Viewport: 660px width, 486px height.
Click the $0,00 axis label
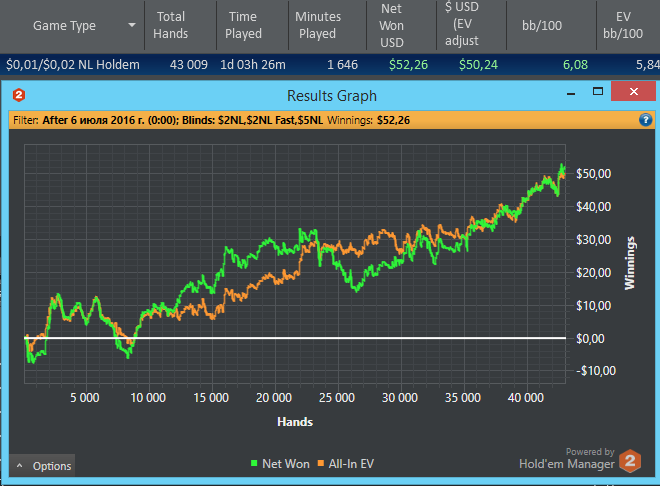(x=590, y=338)
